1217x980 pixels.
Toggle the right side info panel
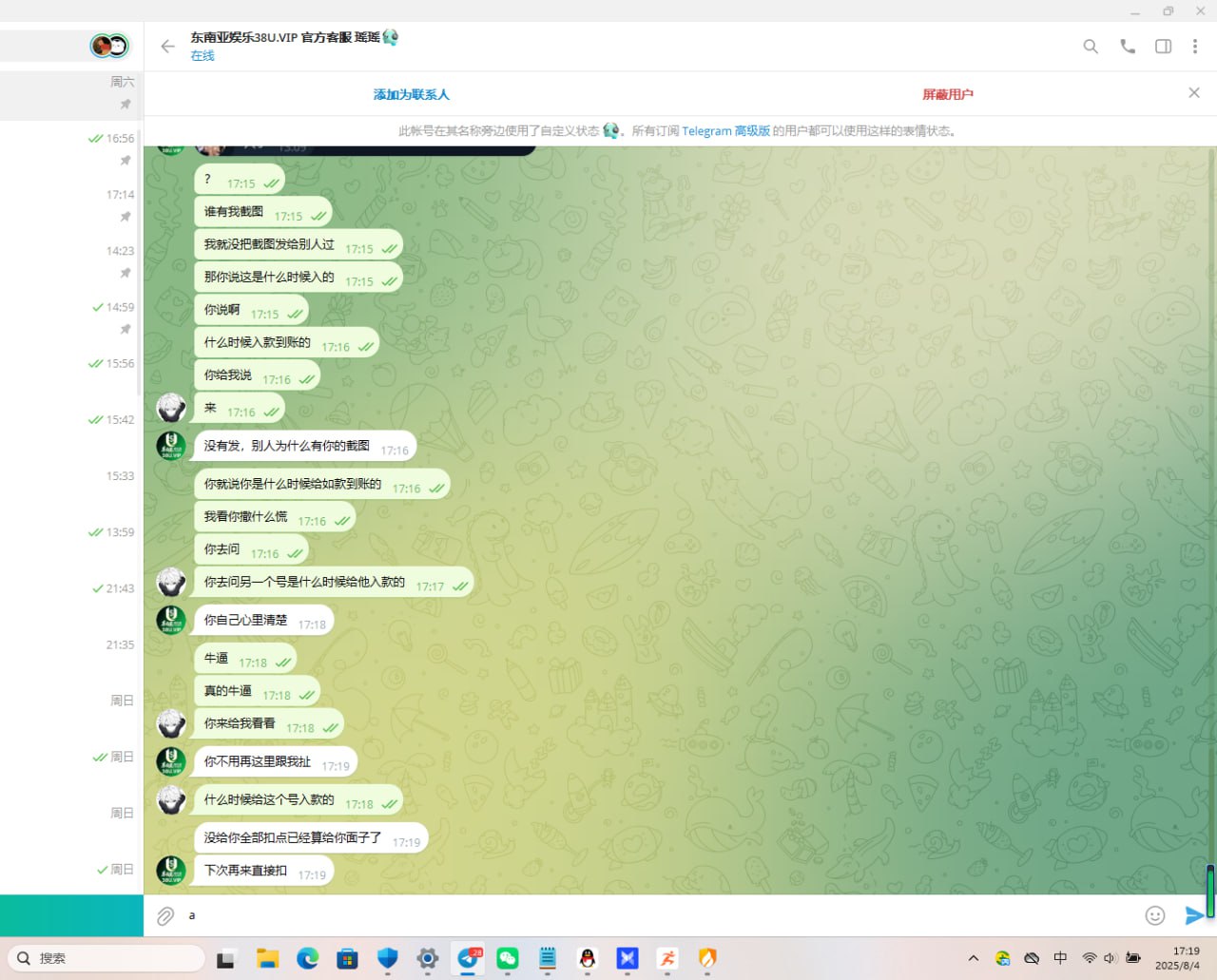point(1163,47)
